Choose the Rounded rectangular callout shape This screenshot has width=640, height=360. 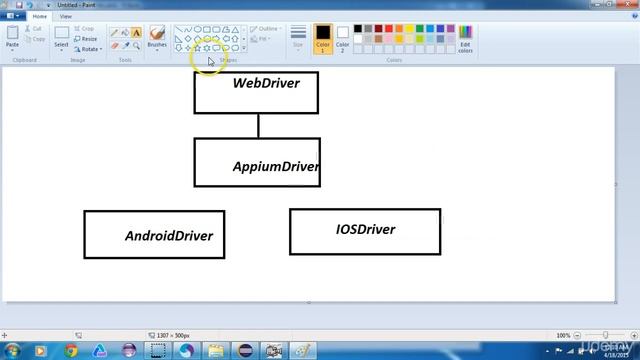pyautogui.click(x=216, y=48)
